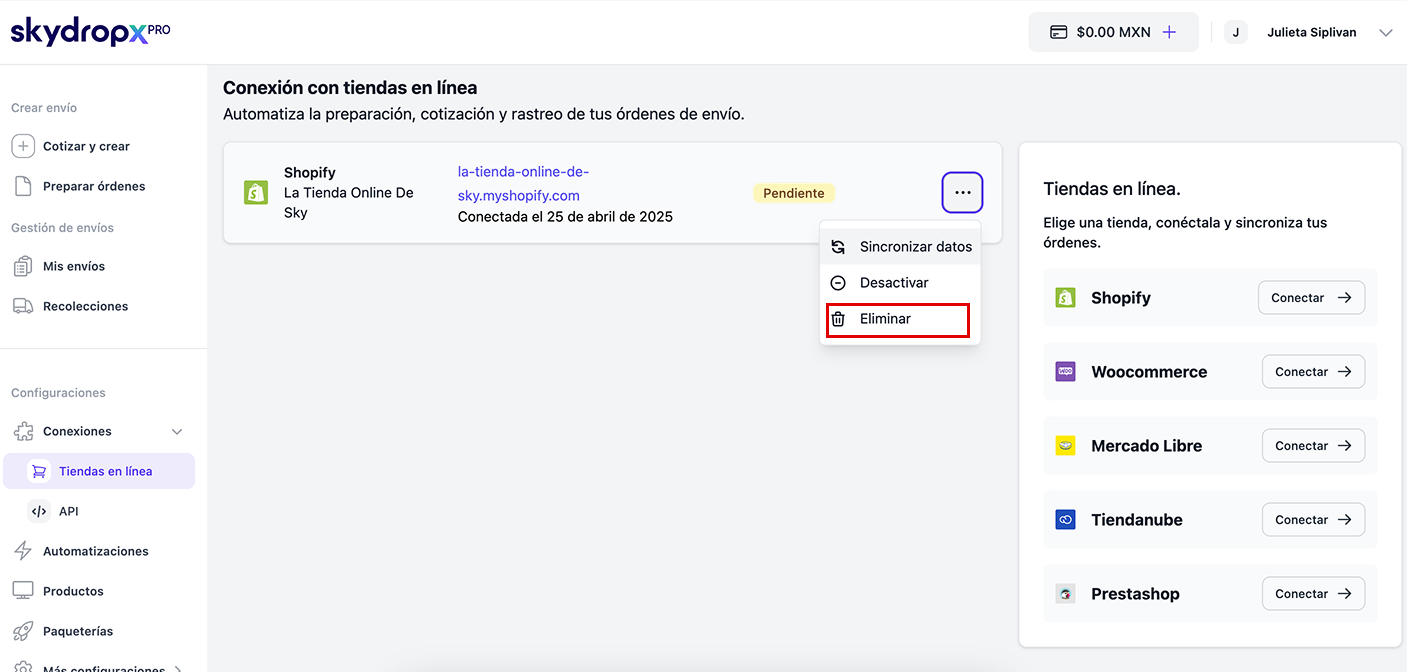Click the sync arrows icon

838,246
